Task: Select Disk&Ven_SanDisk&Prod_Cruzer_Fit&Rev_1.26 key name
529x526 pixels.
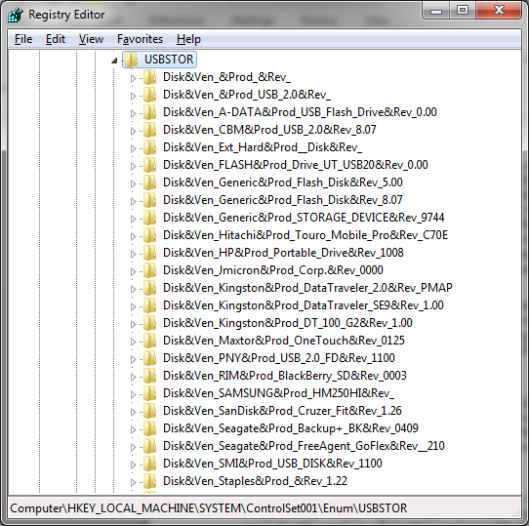Action: tap(282, 411)
